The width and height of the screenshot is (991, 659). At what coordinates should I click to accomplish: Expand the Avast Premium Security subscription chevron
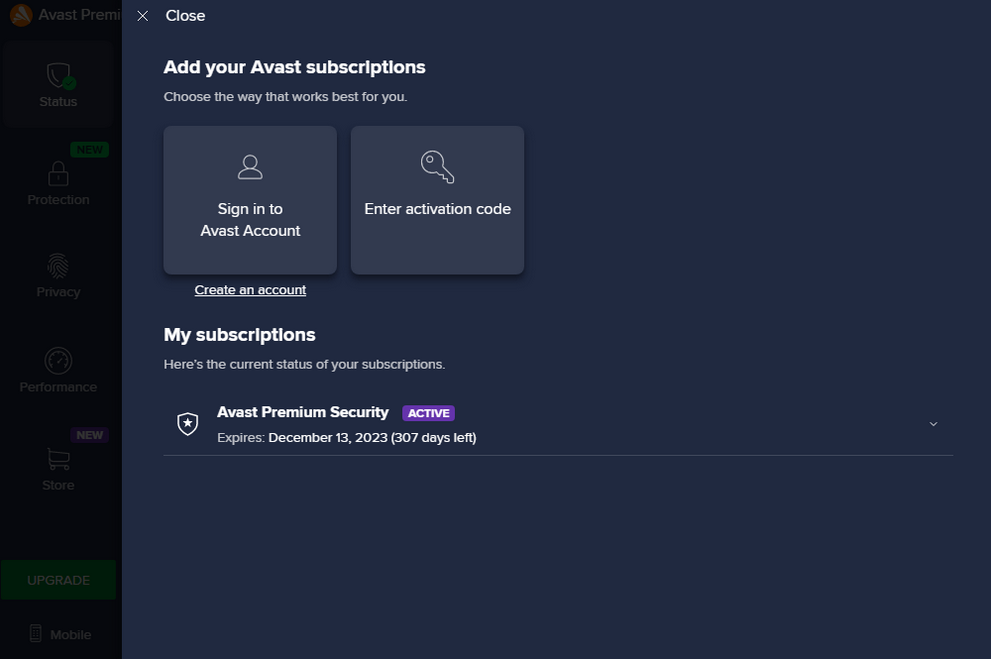coord(933,424)
